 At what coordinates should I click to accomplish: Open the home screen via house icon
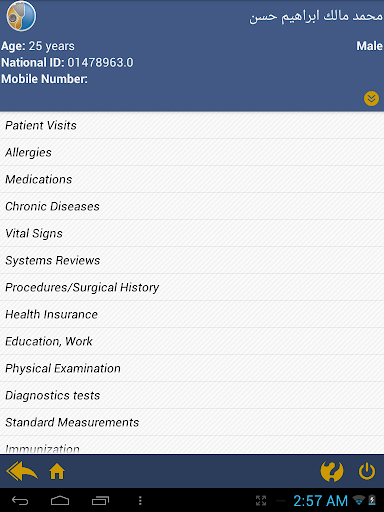coord(57,471)
